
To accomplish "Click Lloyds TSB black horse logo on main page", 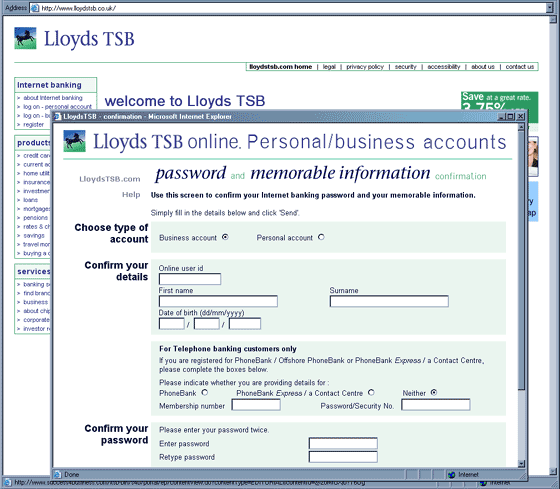I will tap(25, 38).
